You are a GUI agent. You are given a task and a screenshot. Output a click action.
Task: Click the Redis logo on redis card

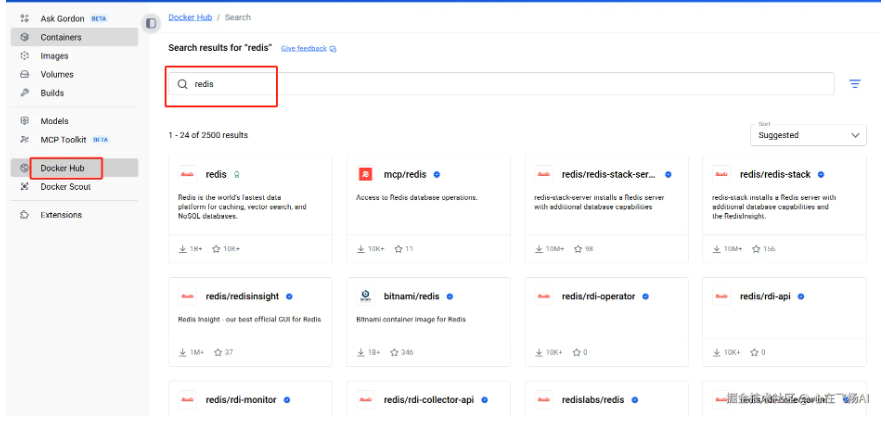[x=187, y=174]
